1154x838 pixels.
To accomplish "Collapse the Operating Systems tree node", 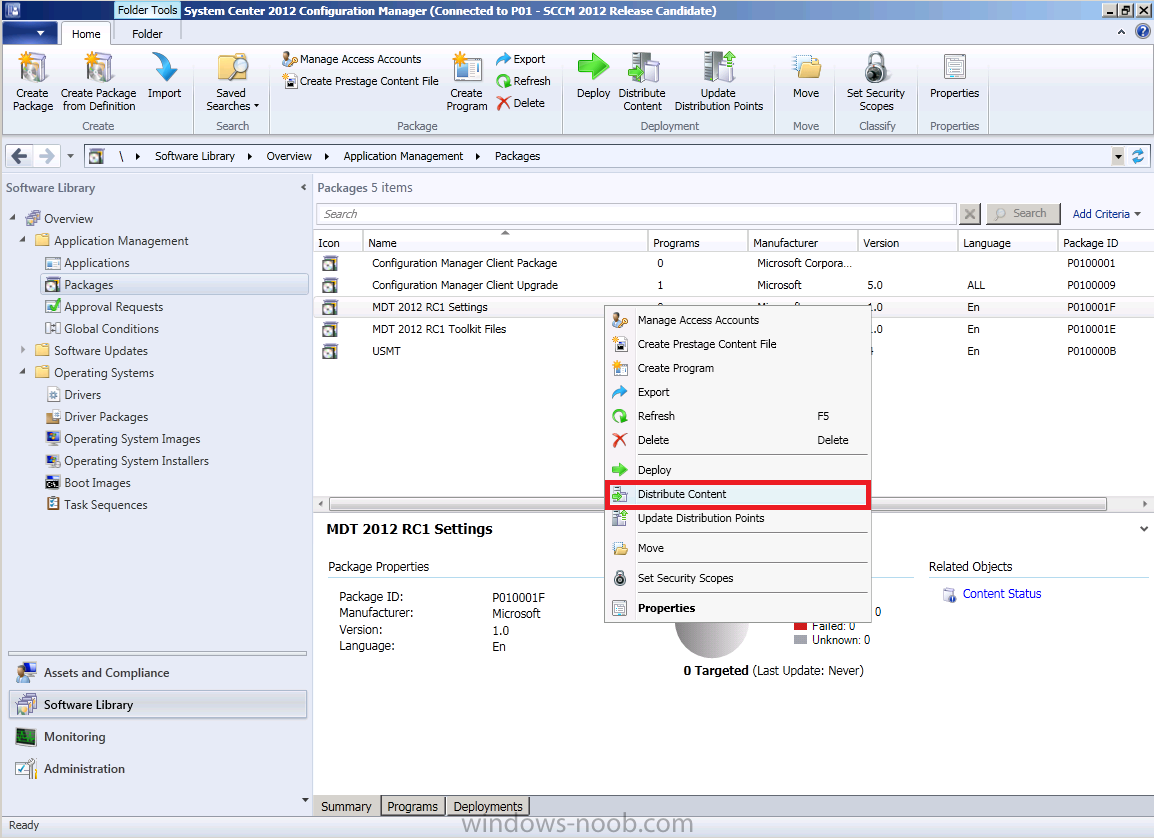I will tap(23, 372).
